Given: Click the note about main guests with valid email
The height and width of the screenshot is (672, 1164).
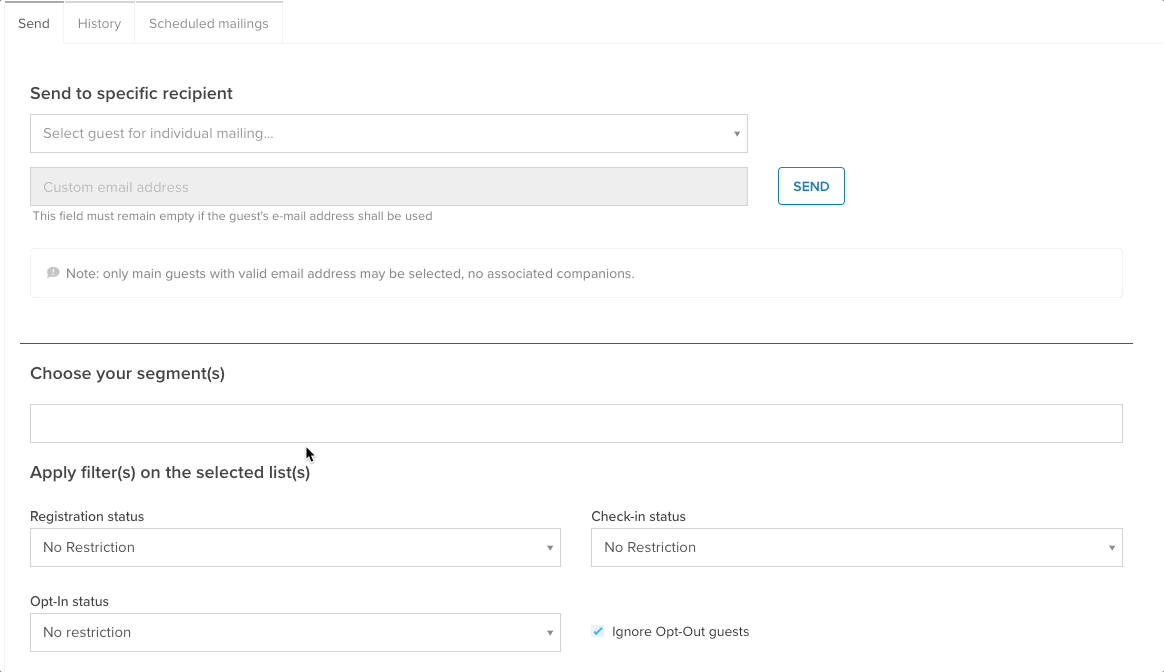Looking at the screenshot, I should (350, 274).
